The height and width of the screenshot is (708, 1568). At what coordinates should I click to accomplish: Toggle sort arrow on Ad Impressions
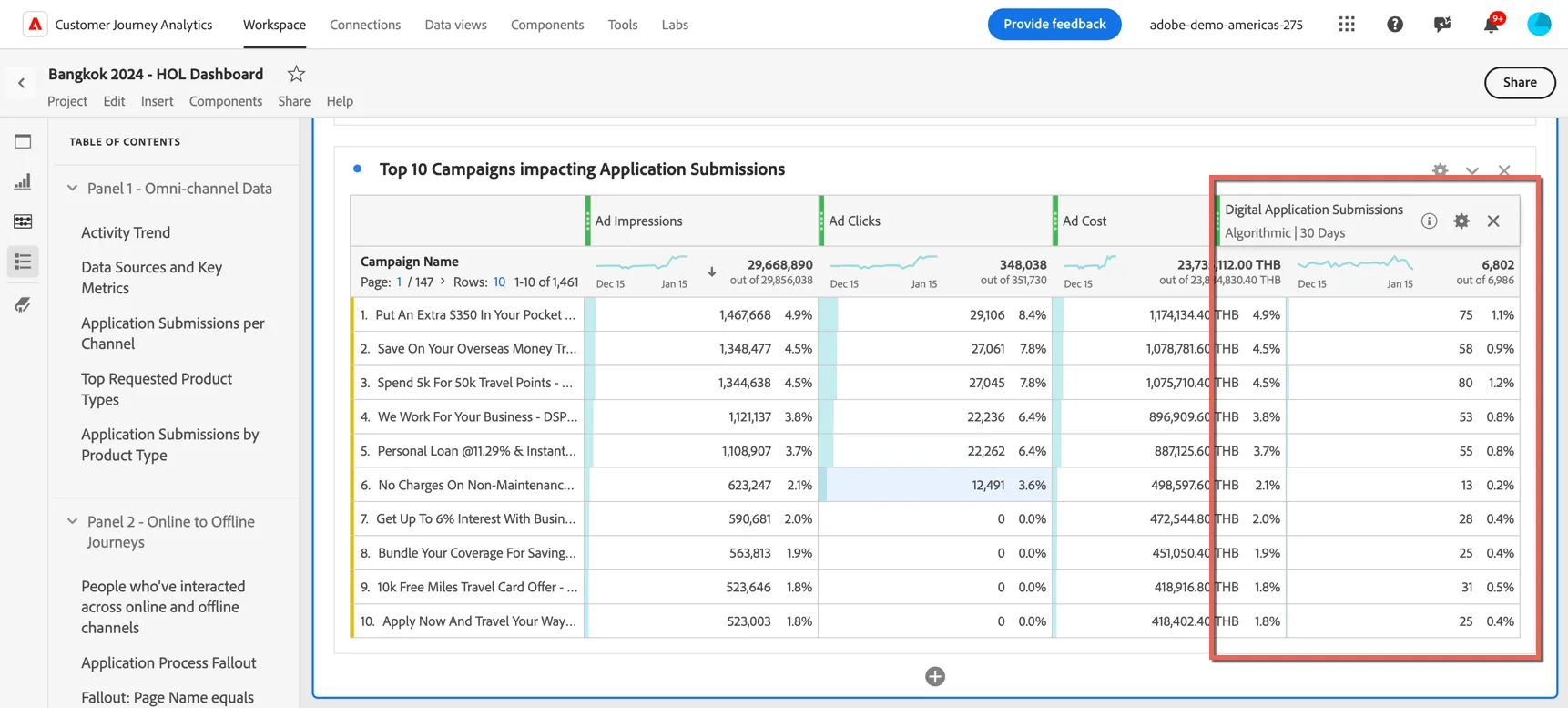tap(712, 272)
